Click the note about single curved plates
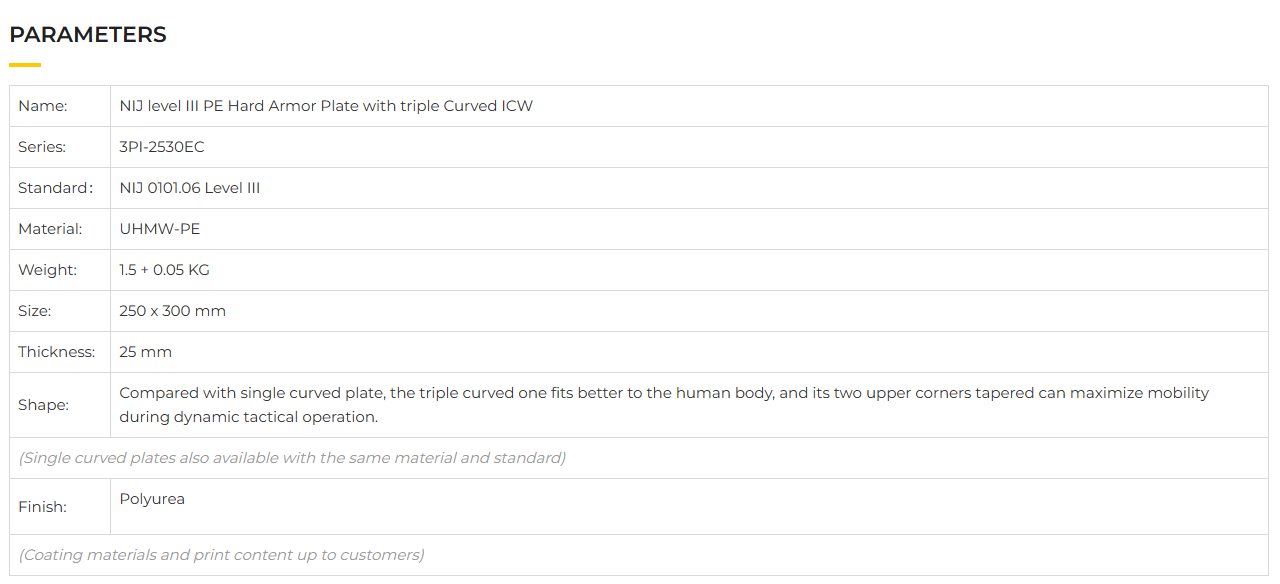 pos(292,458)
